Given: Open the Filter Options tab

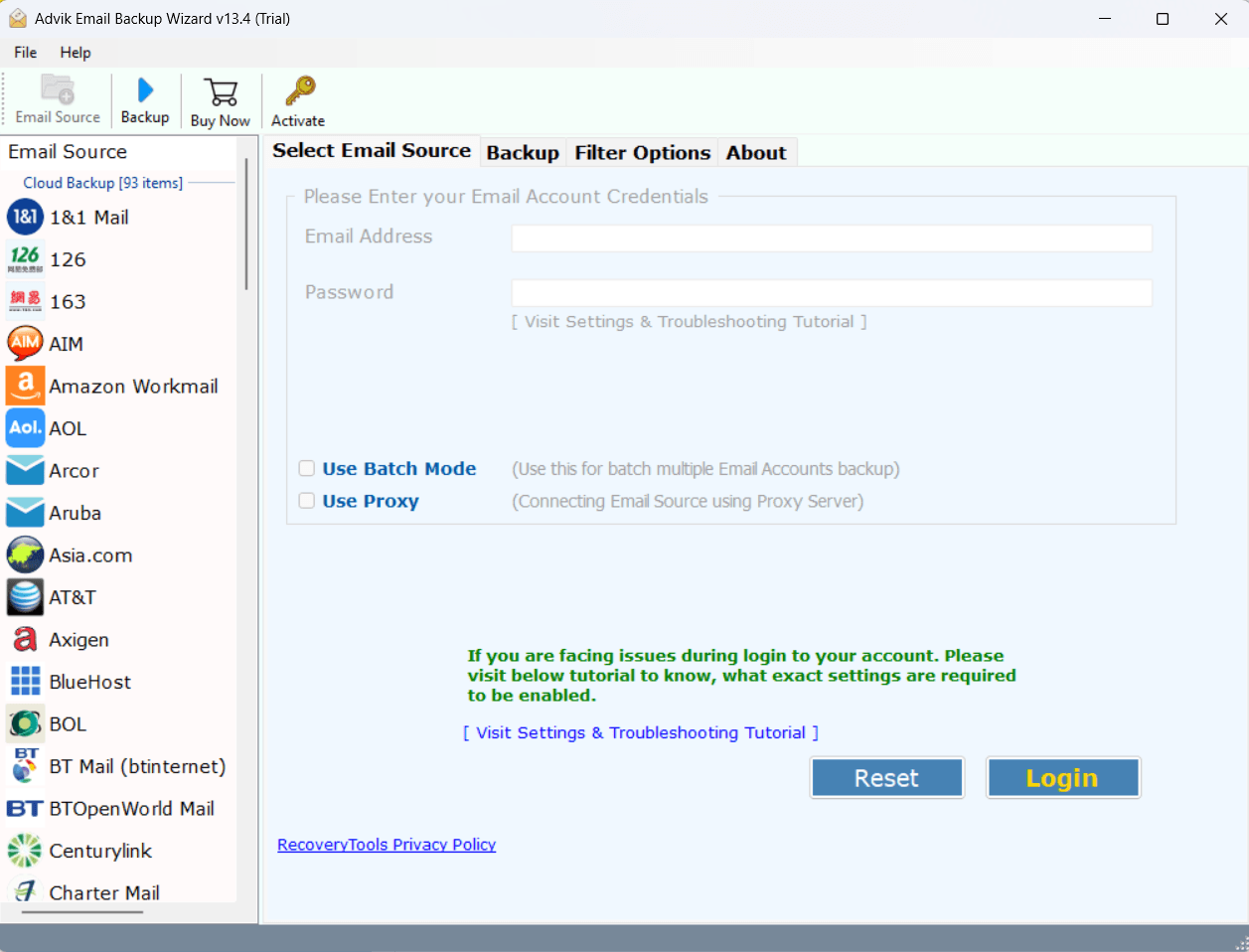Looking at the screenshot, I should [643, 153].
